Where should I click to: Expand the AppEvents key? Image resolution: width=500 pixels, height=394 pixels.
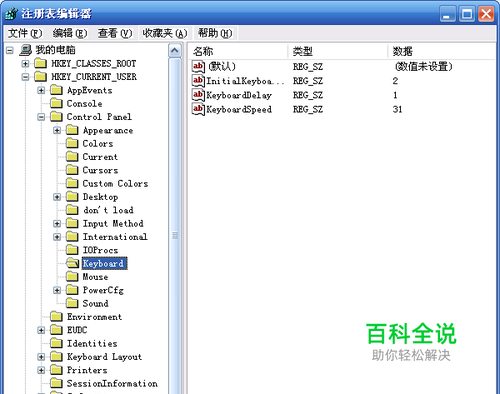click(x=41, y=90)
